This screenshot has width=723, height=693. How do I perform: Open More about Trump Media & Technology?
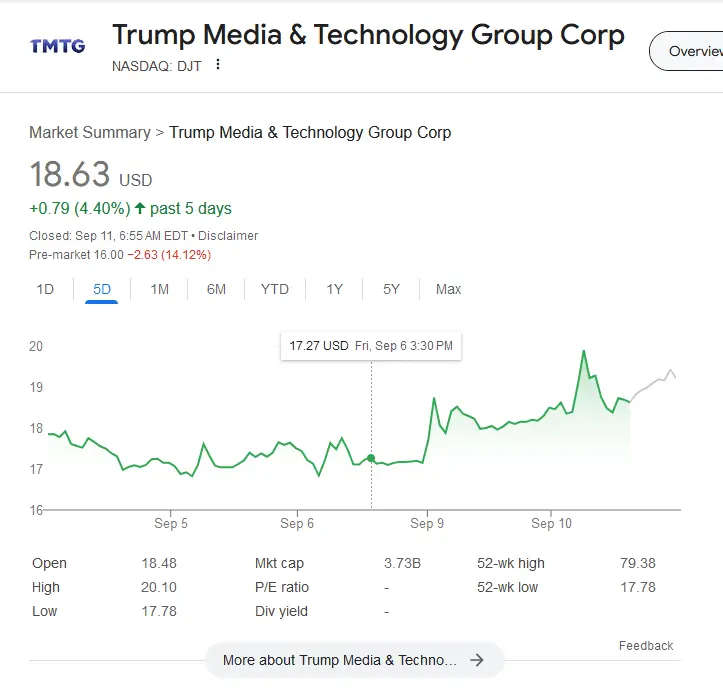click(x=340, y=660)
